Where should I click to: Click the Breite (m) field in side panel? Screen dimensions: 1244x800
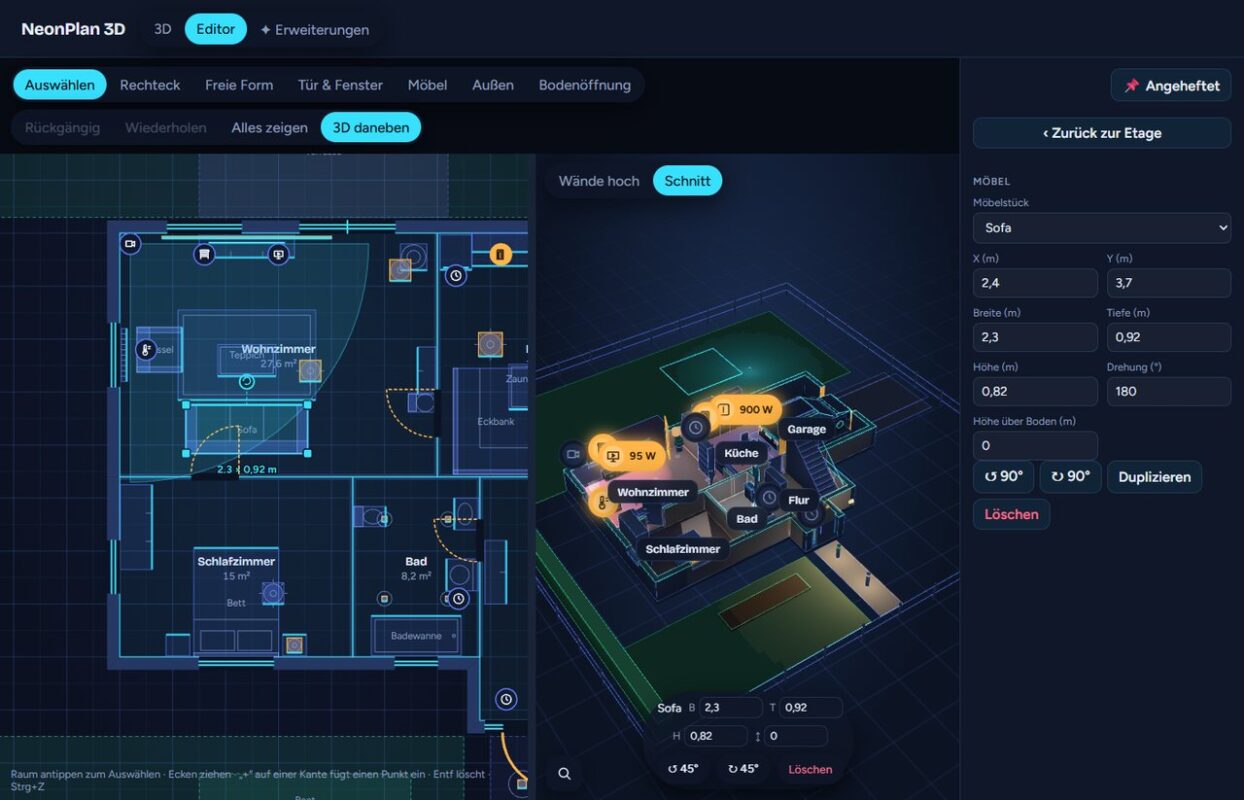(1035, 337)
